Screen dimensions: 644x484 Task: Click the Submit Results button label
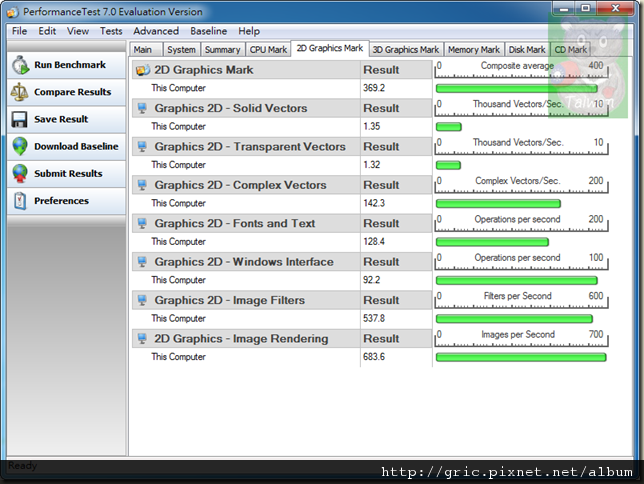[68, 173]
